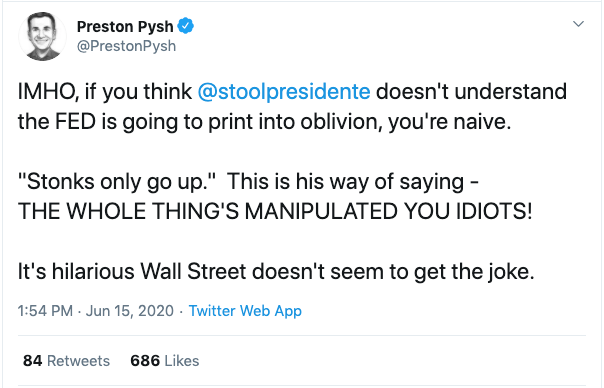The width and height of the screenshot is (604, 388).
Task: Open the 1:54 PM tweet timestamp
Action: coord(45,311)
